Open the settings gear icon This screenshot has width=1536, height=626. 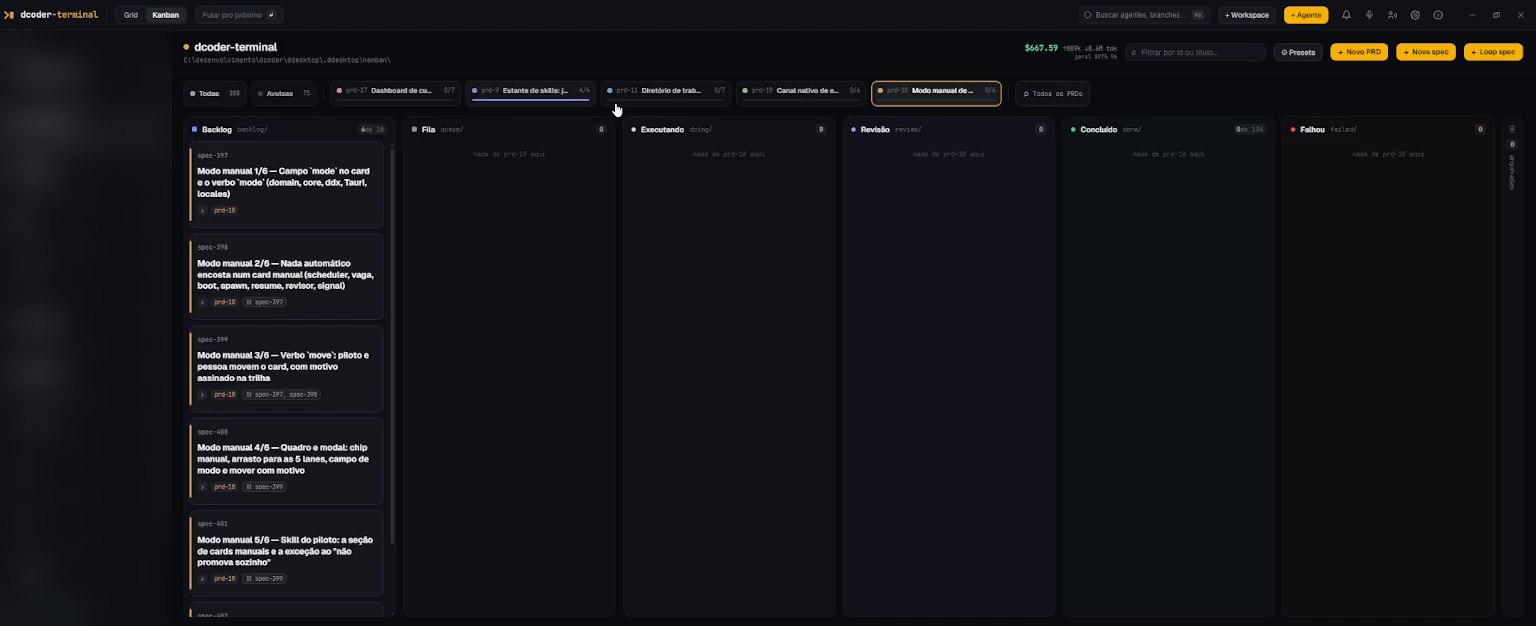coord(1415,15)
